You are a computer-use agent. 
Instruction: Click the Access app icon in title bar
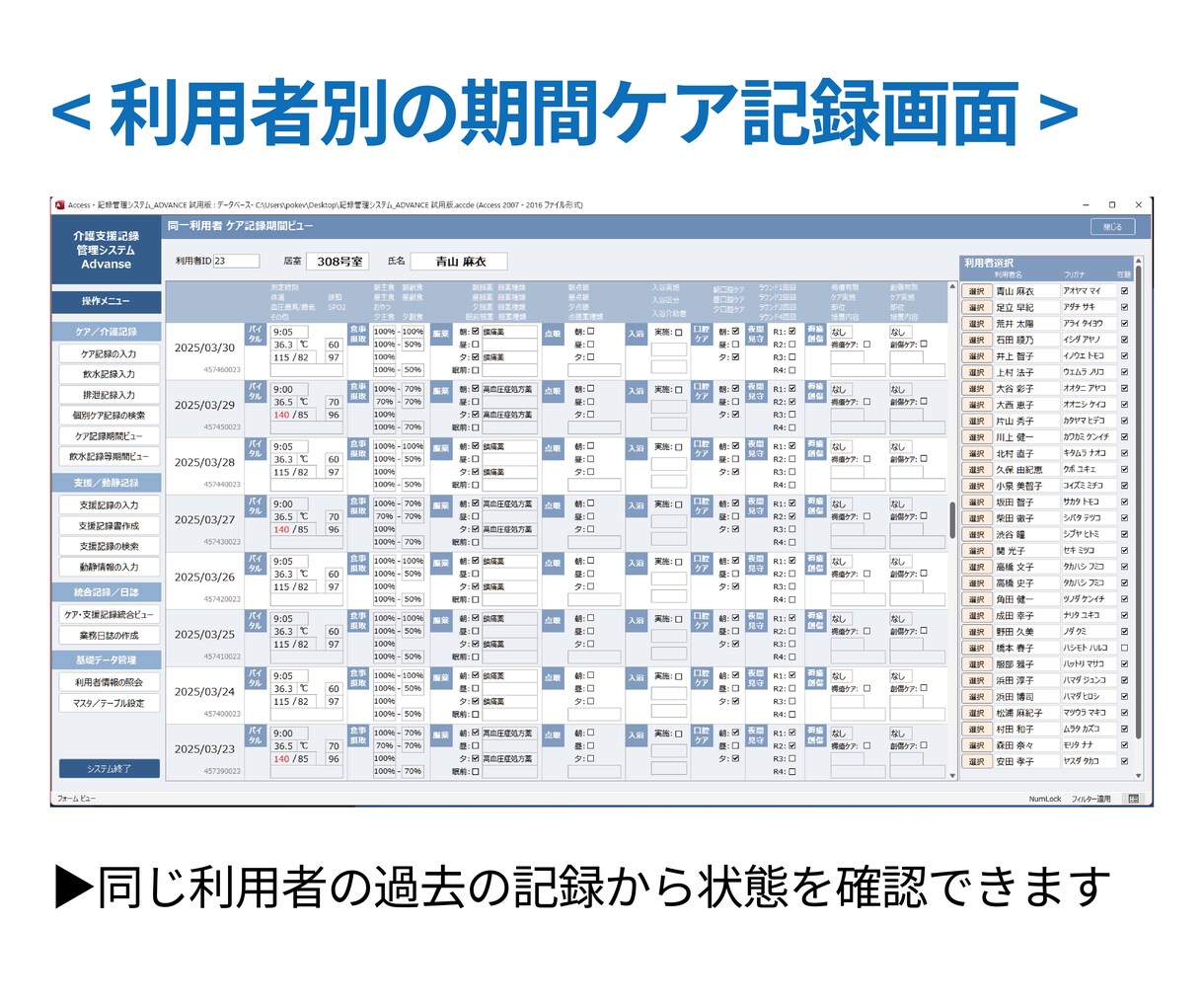(59, 205)
